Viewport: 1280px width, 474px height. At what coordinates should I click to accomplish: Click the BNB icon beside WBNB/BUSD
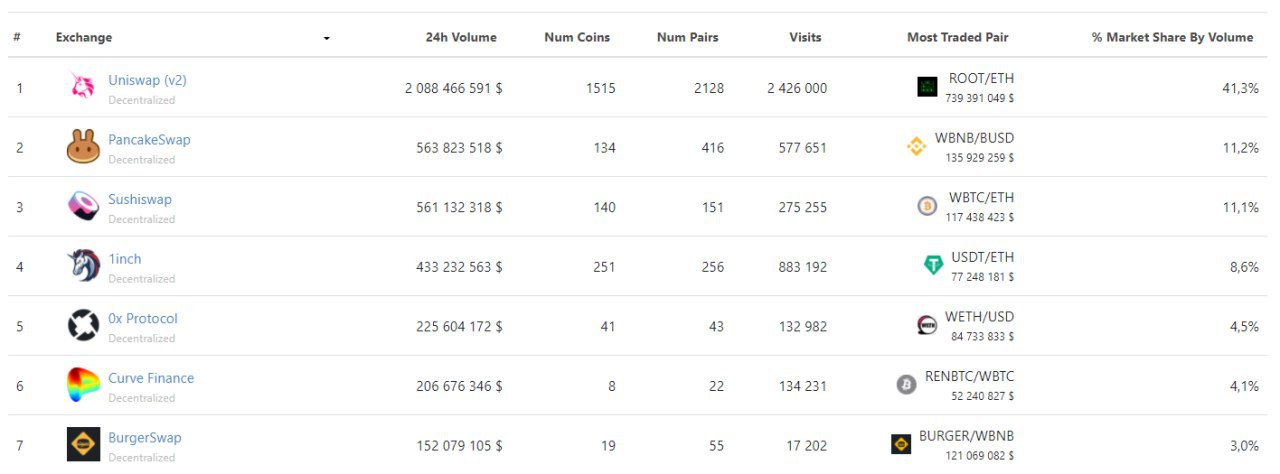click(x=916, y=147)
